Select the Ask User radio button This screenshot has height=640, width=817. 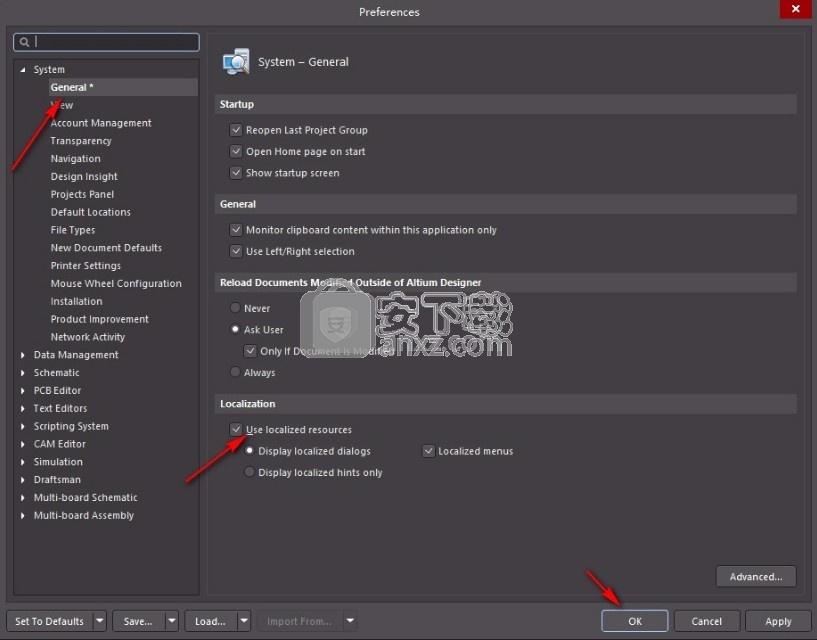coord(235,329)
